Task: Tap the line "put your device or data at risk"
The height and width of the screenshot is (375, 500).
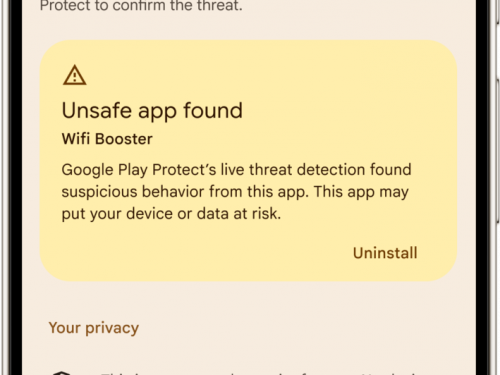Action: [171, 214]
